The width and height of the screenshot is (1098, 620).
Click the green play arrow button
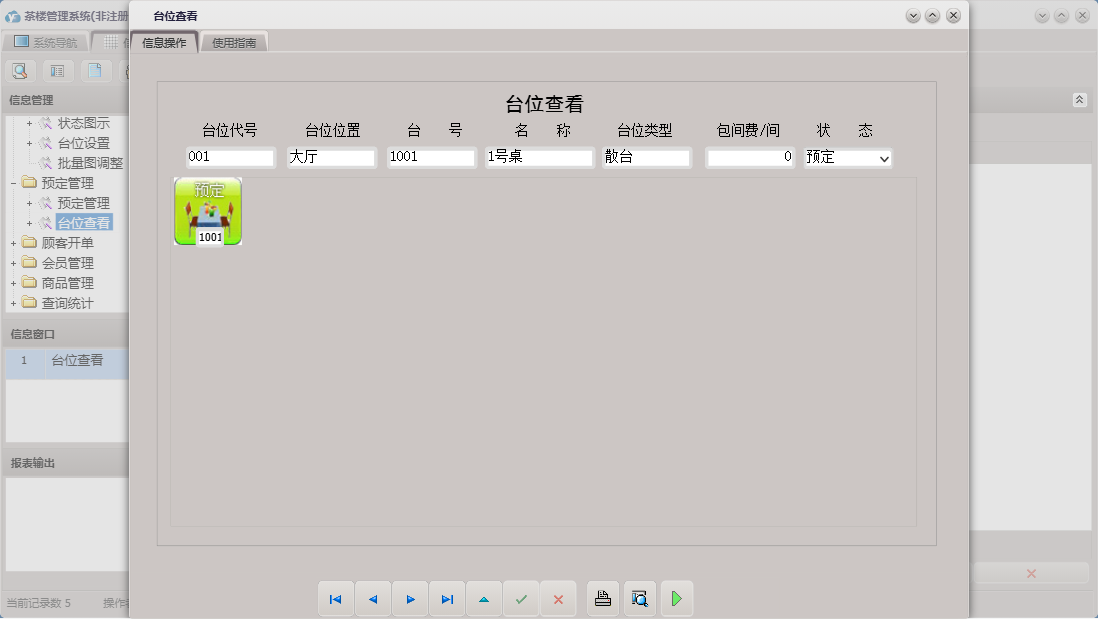pos(676,599)
